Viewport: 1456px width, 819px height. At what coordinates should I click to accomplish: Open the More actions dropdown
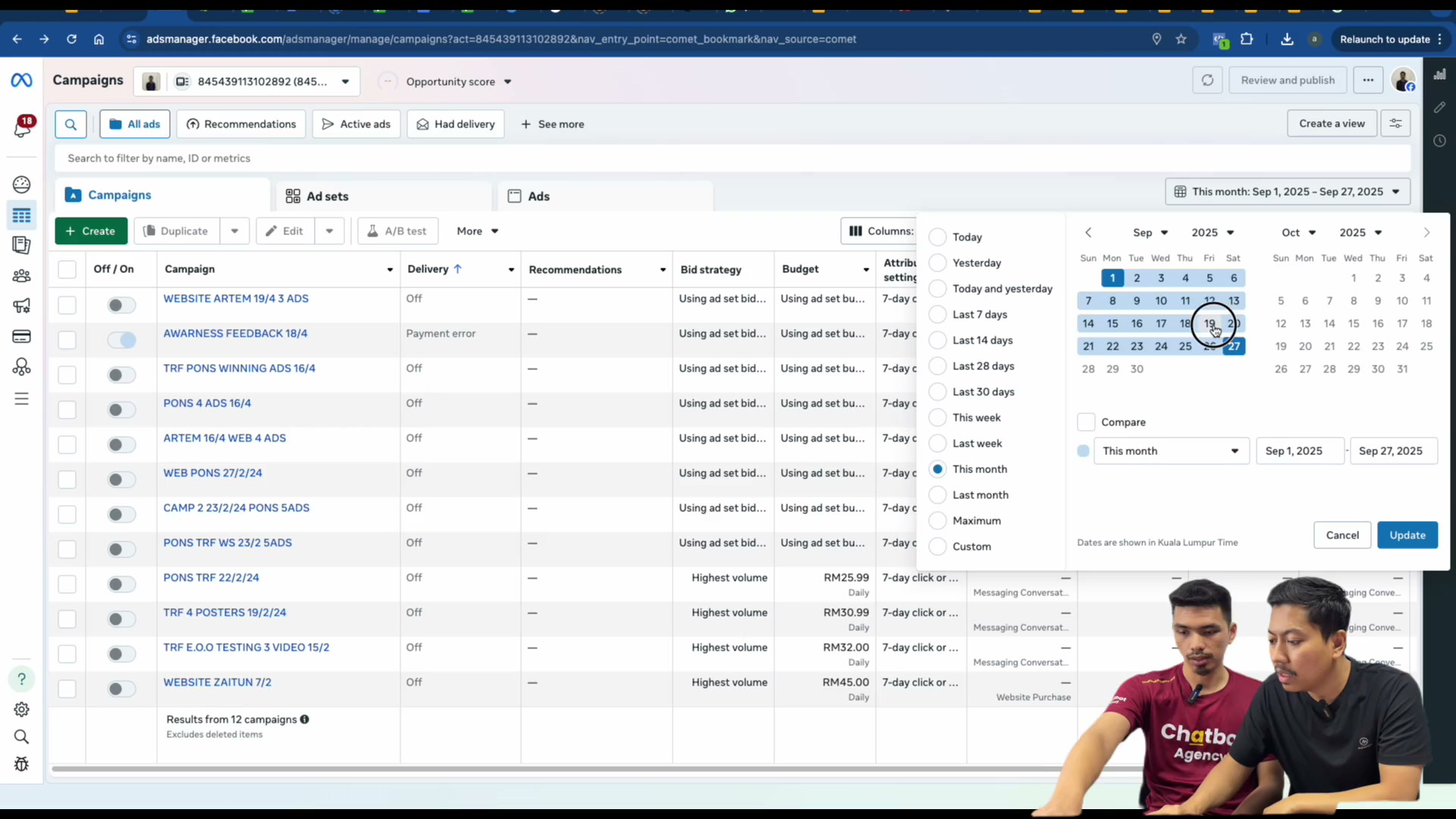point(478,231)
